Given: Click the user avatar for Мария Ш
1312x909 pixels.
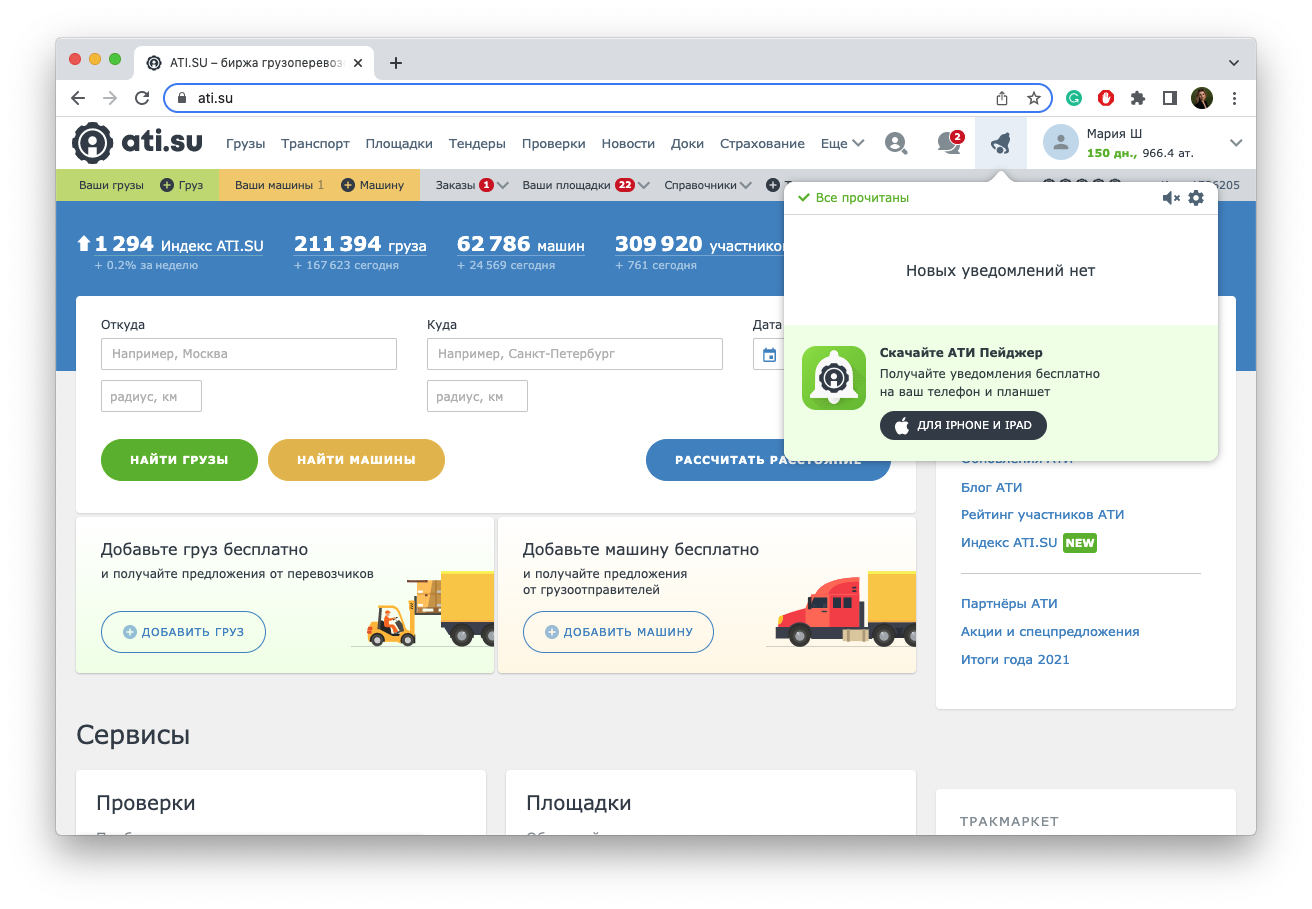Looking at the screenshot, I should 1060,142.
